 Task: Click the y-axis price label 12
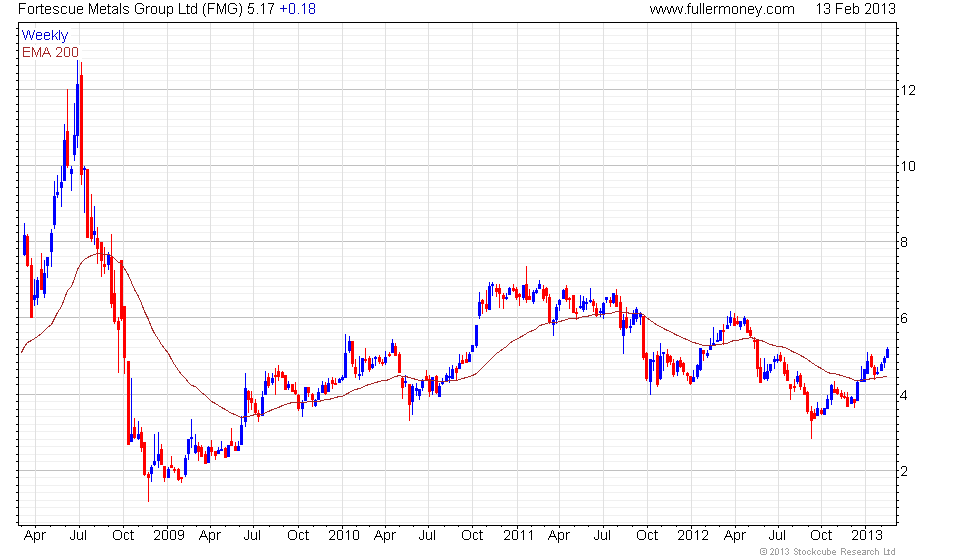pyautogui.click(x=908, y=90)
